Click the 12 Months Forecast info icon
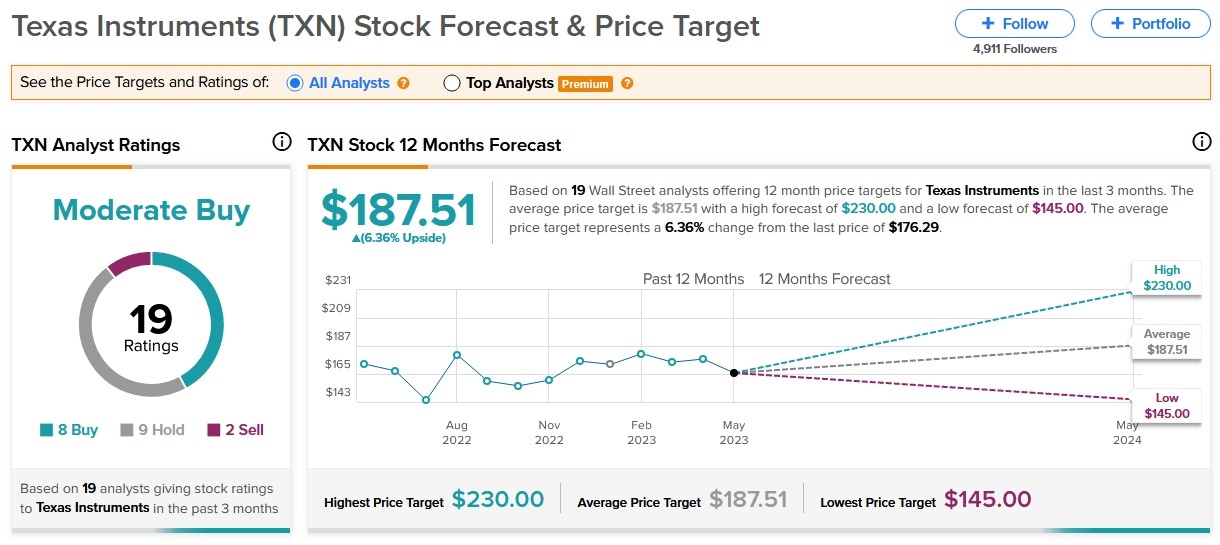Screen dimensions: 1220x545 click(x=1202, y=142)
